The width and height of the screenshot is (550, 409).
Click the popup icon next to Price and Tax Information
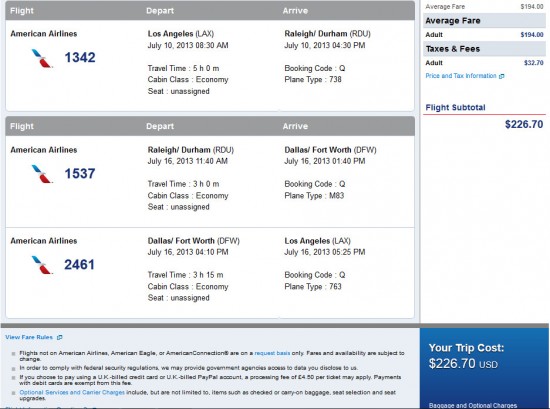click(502, 76)
